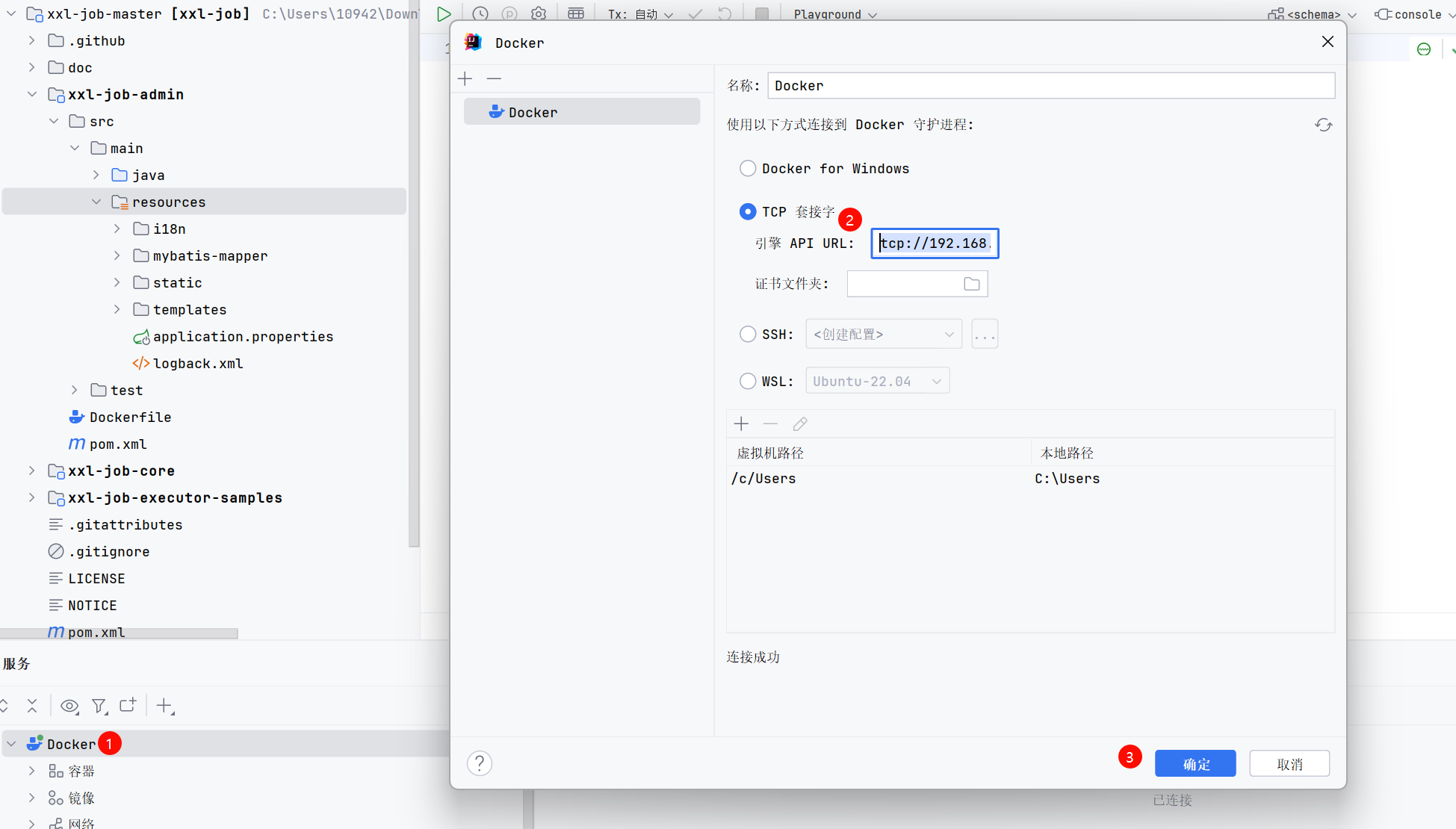This screenshot has width=1456, height=829.
Task: Expand the .github folder
Action: click(x=31, y=40)
